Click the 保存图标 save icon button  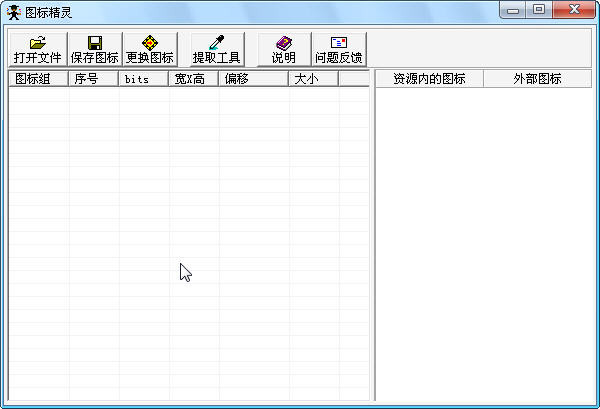[95, 49]
